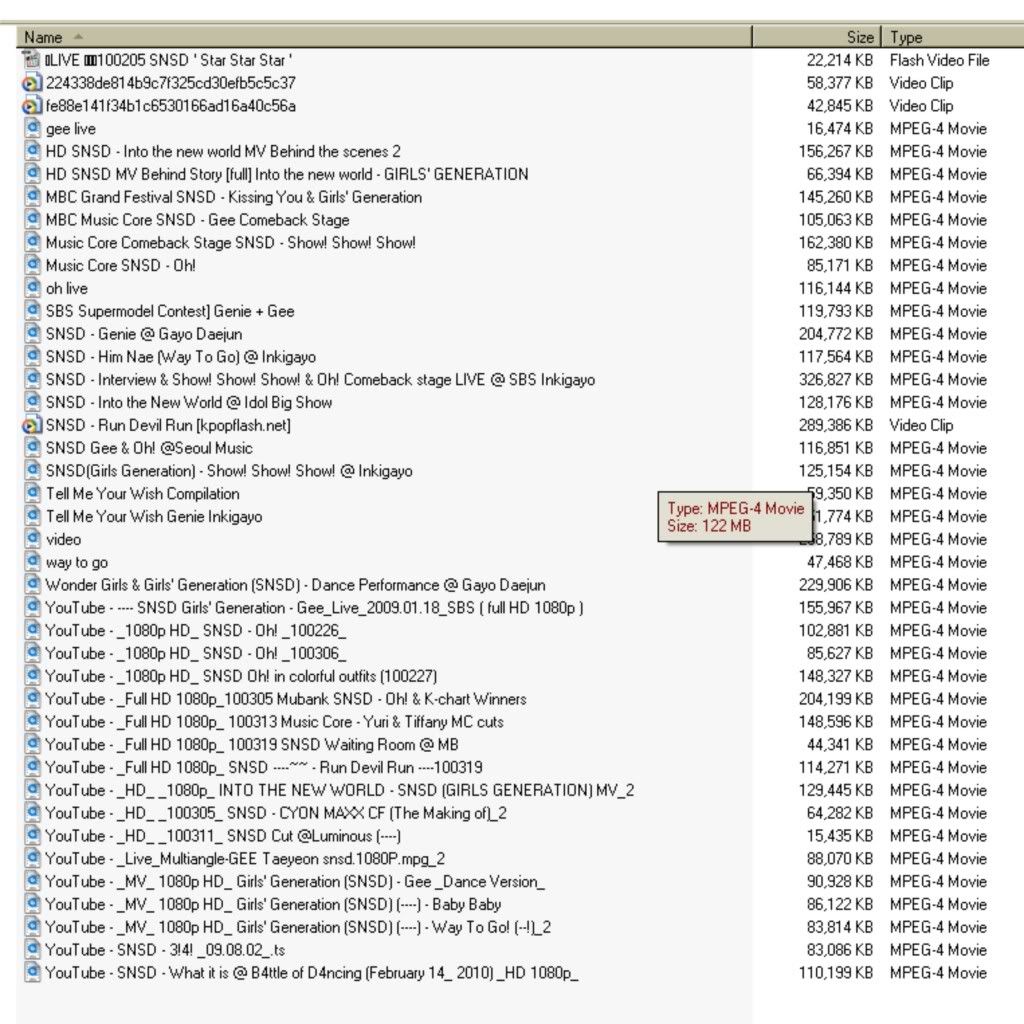Select 'SNSD ----~~ - Run Devil Run ----100319' file
This screenshot has height=1024, width=1024.
264,767
